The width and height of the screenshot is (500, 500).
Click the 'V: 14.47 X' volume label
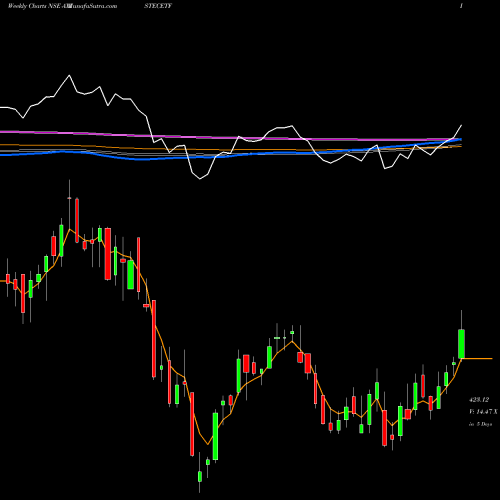pyautogui.click(x=483, y=412)
